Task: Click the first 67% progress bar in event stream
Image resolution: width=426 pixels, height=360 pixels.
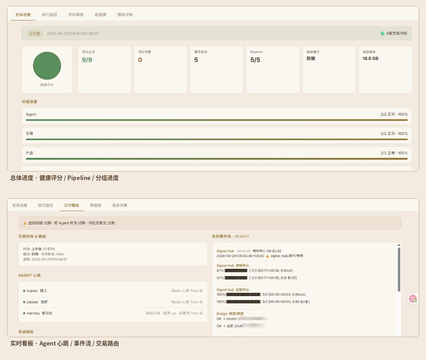Action: tap(236, 270)
